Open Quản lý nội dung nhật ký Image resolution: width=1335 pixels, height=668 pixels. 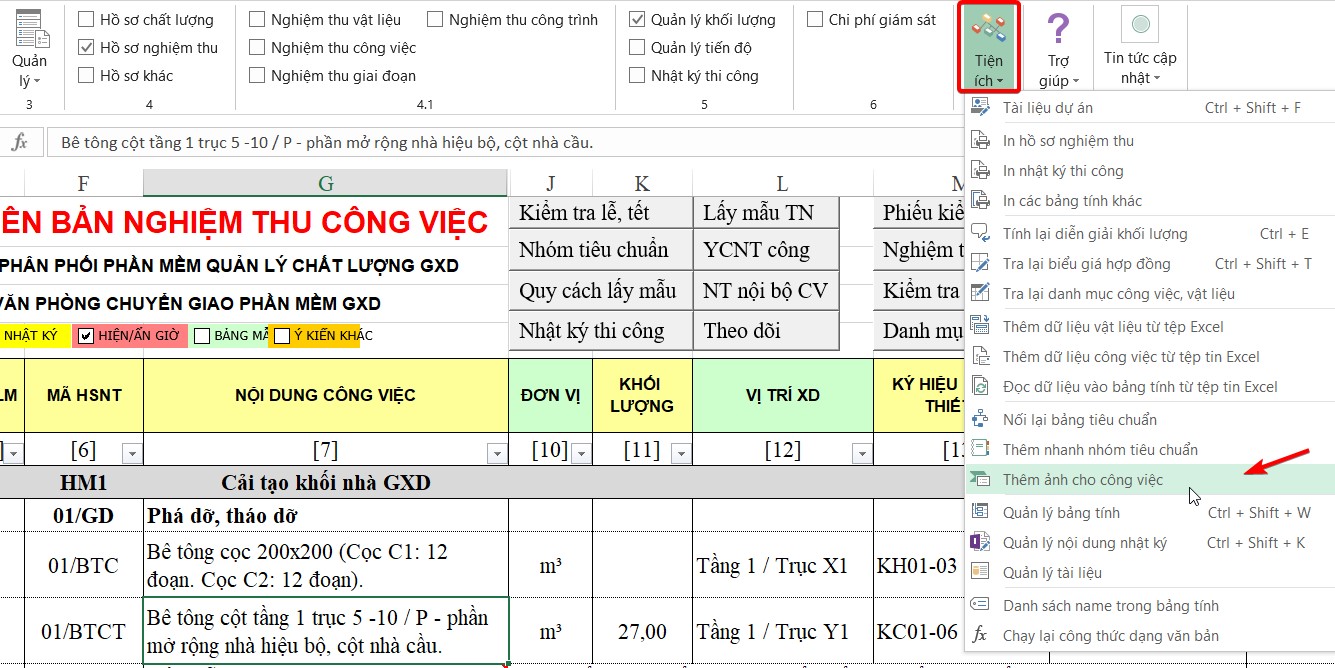(1084, 543)
